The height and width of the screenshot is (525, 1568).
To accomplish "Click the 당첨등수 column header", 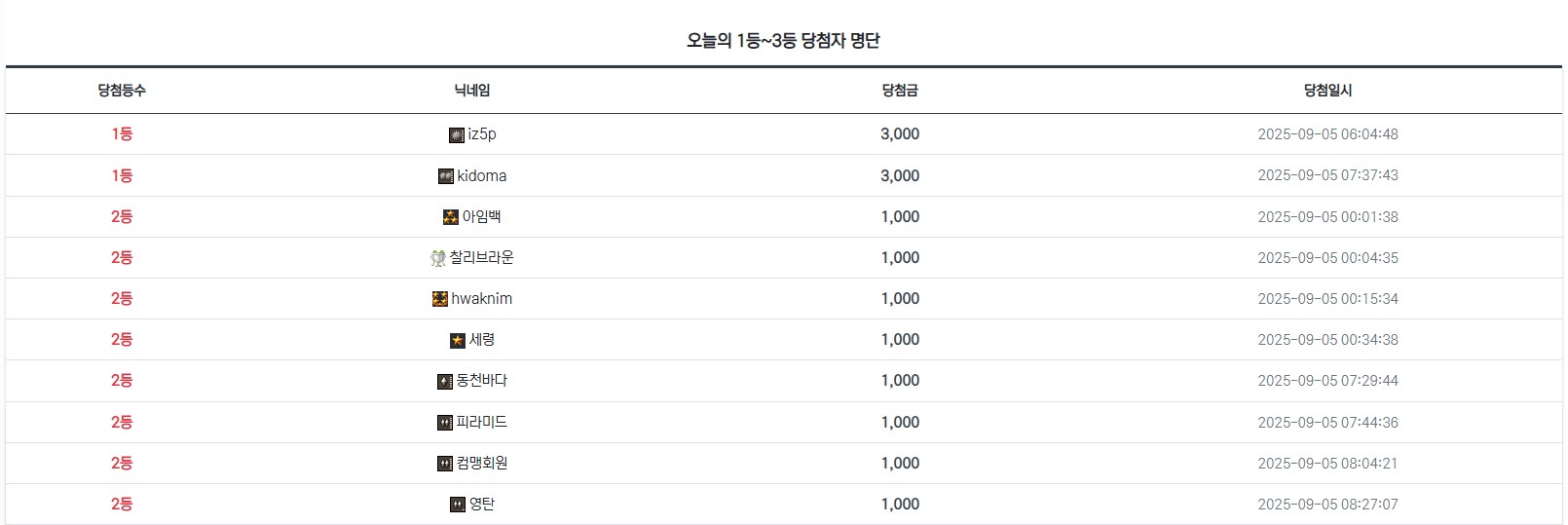I will pyautogui.click(x=122, y=91).
